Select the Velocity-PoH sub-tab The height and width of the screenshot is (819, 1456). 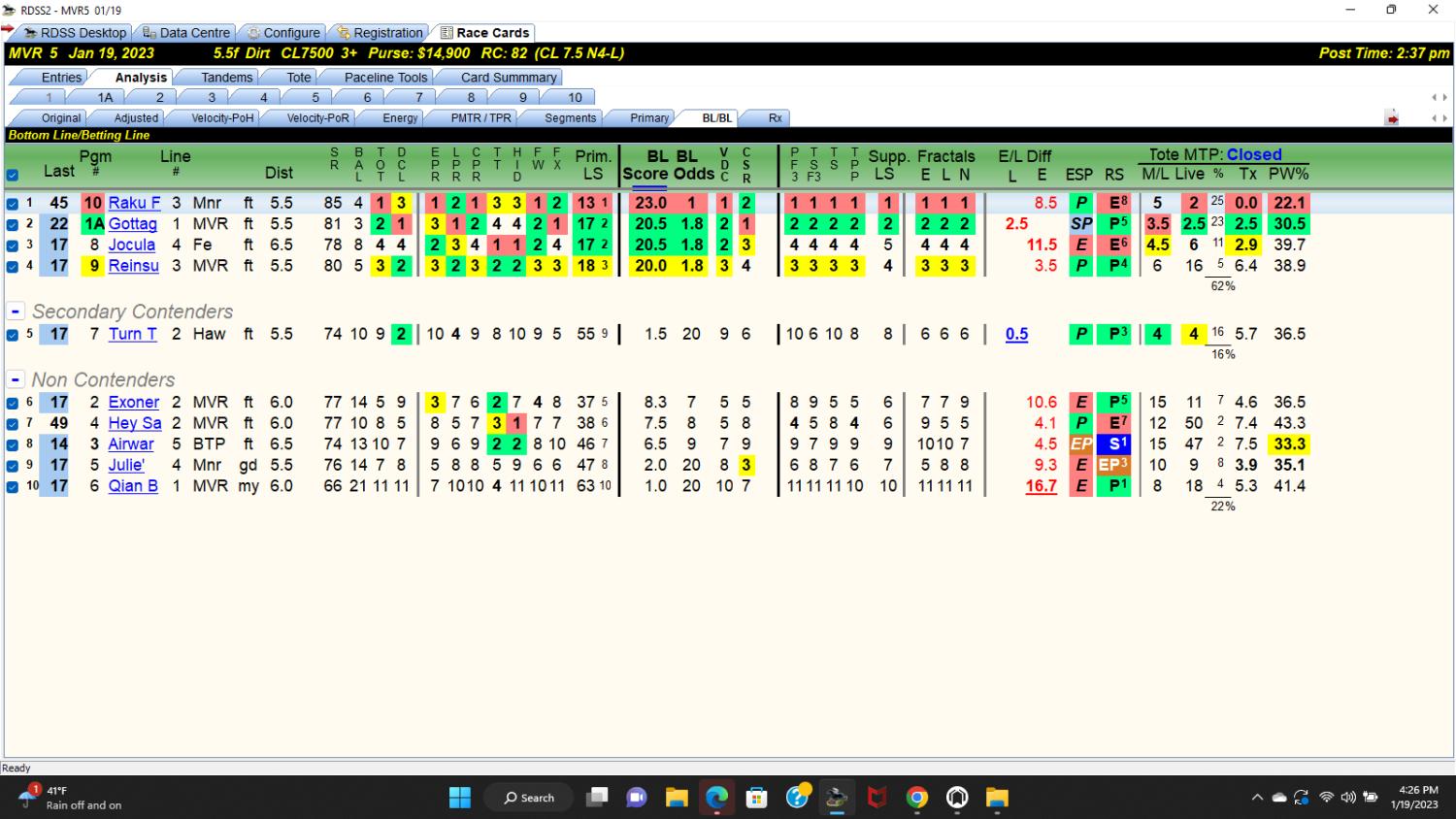tap(222, 118)
